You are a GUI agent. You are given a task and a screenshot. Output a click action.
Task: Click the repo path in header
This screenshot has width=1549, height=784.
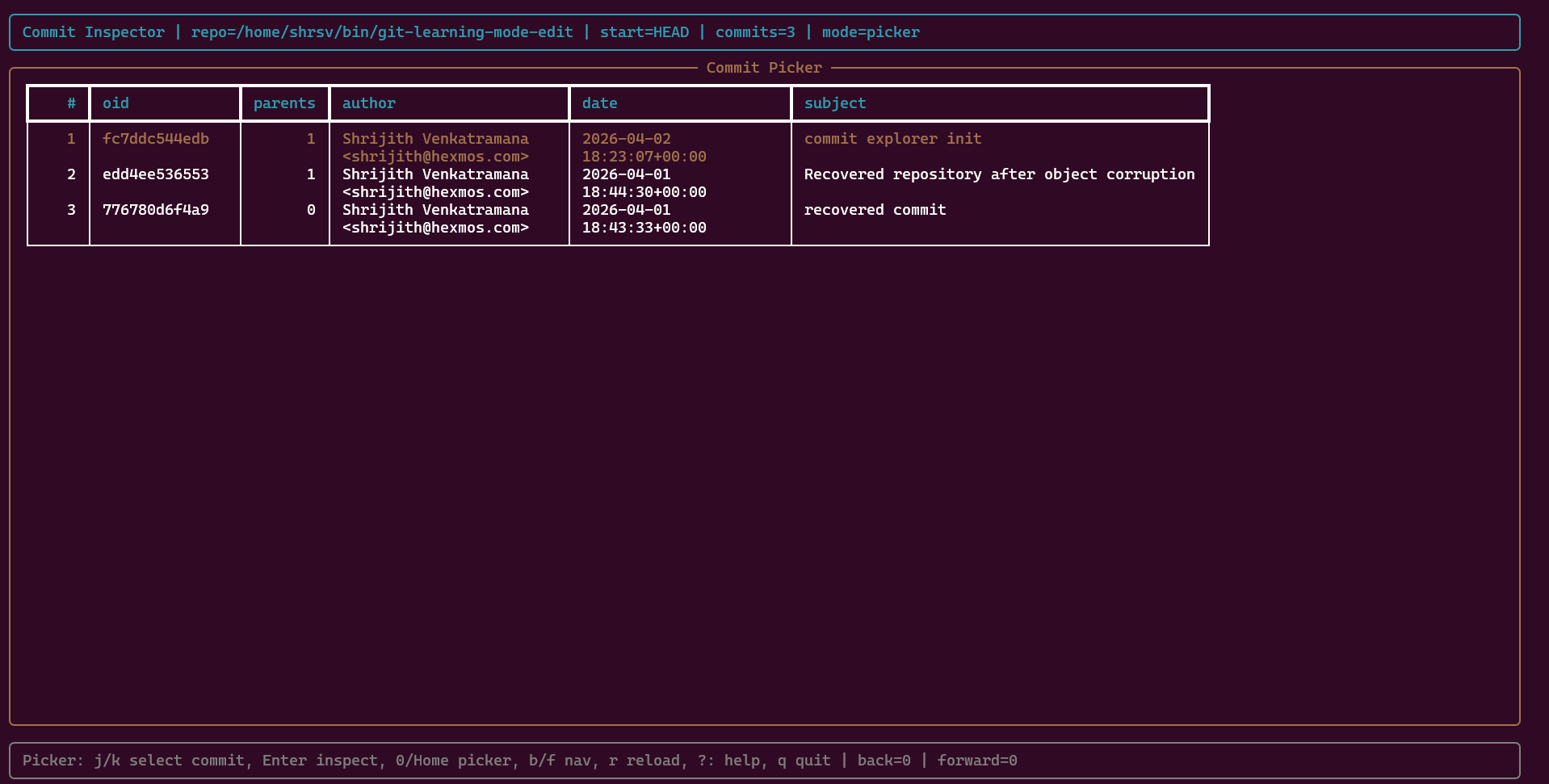click(x=382, y=32)
